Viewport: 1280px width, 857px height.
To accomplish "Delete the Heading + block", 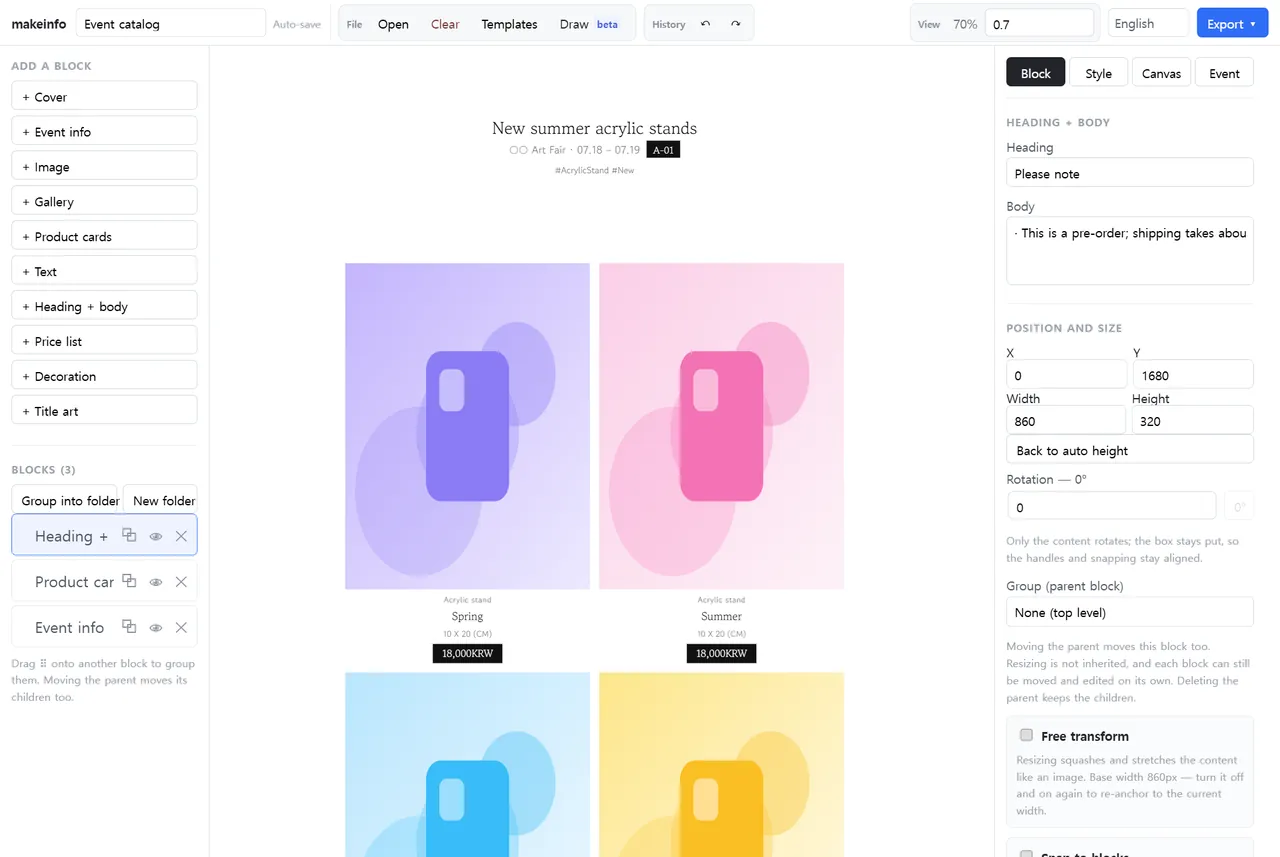I will [x=181, y=536].
